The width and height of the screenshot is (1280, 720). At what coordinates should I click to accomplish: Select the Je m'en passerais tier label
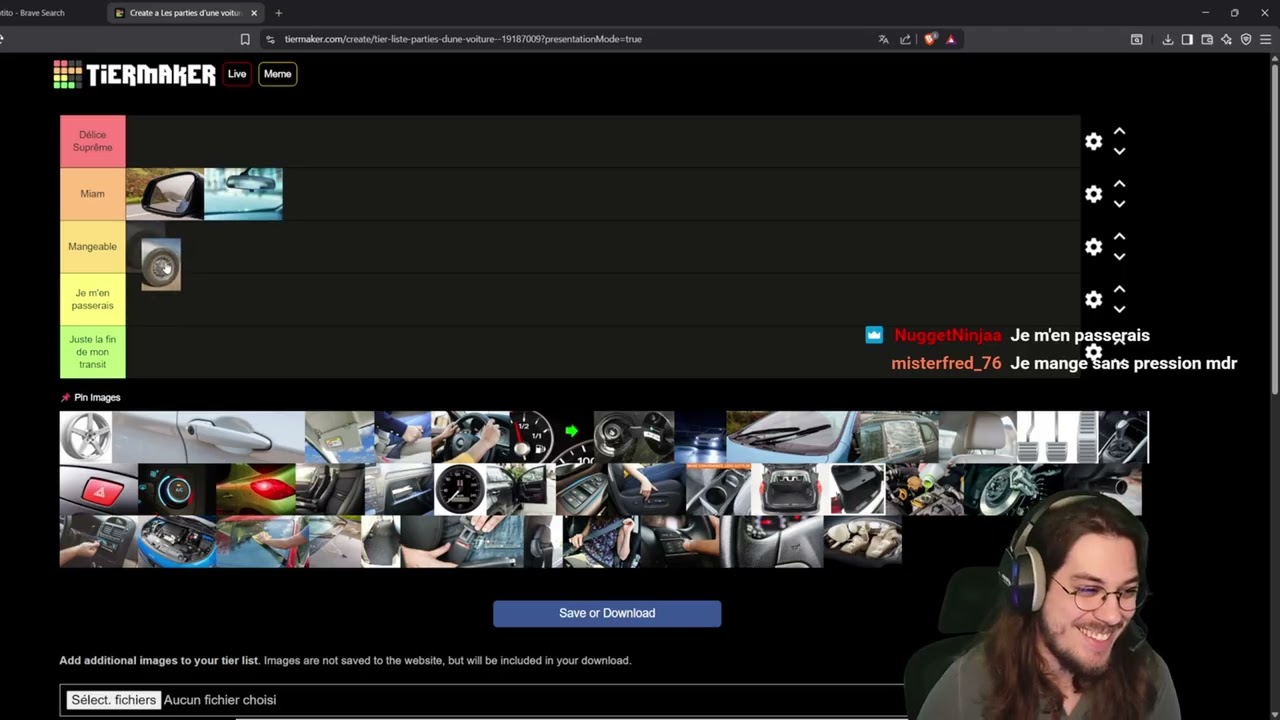(x=92, y=299)
